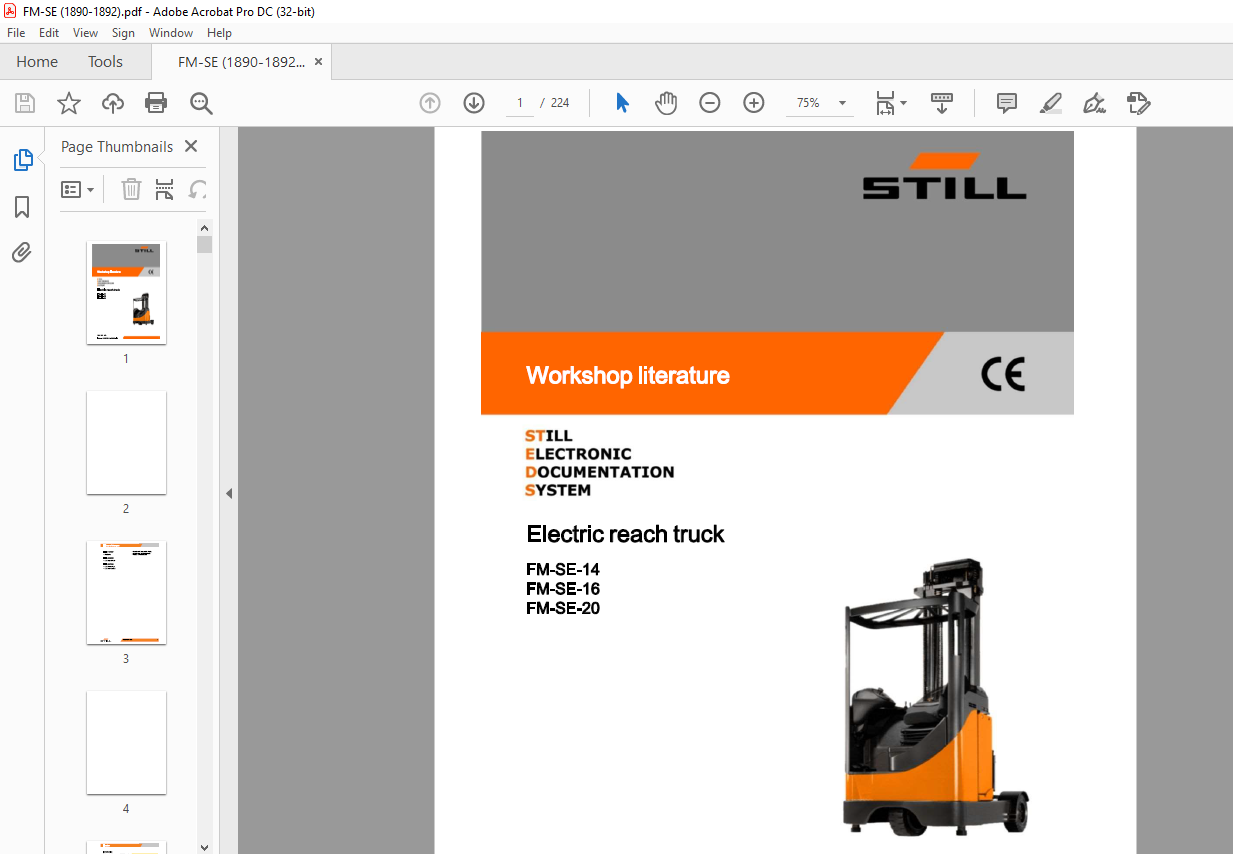1233x854 pixels.
Task: Go to next page arrow
Action: (474, 103)
